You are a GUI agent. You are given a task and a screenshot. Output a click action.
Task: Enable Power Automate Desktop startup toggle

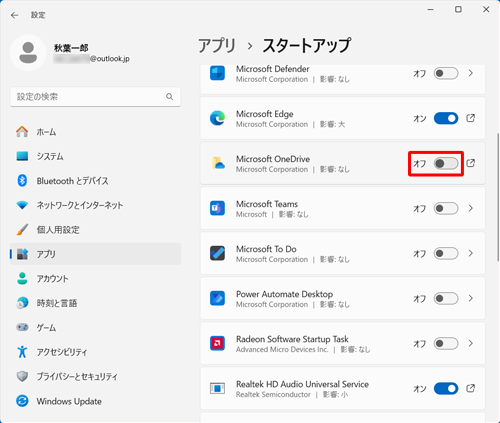pyautogui.click(x=446, y=298)
